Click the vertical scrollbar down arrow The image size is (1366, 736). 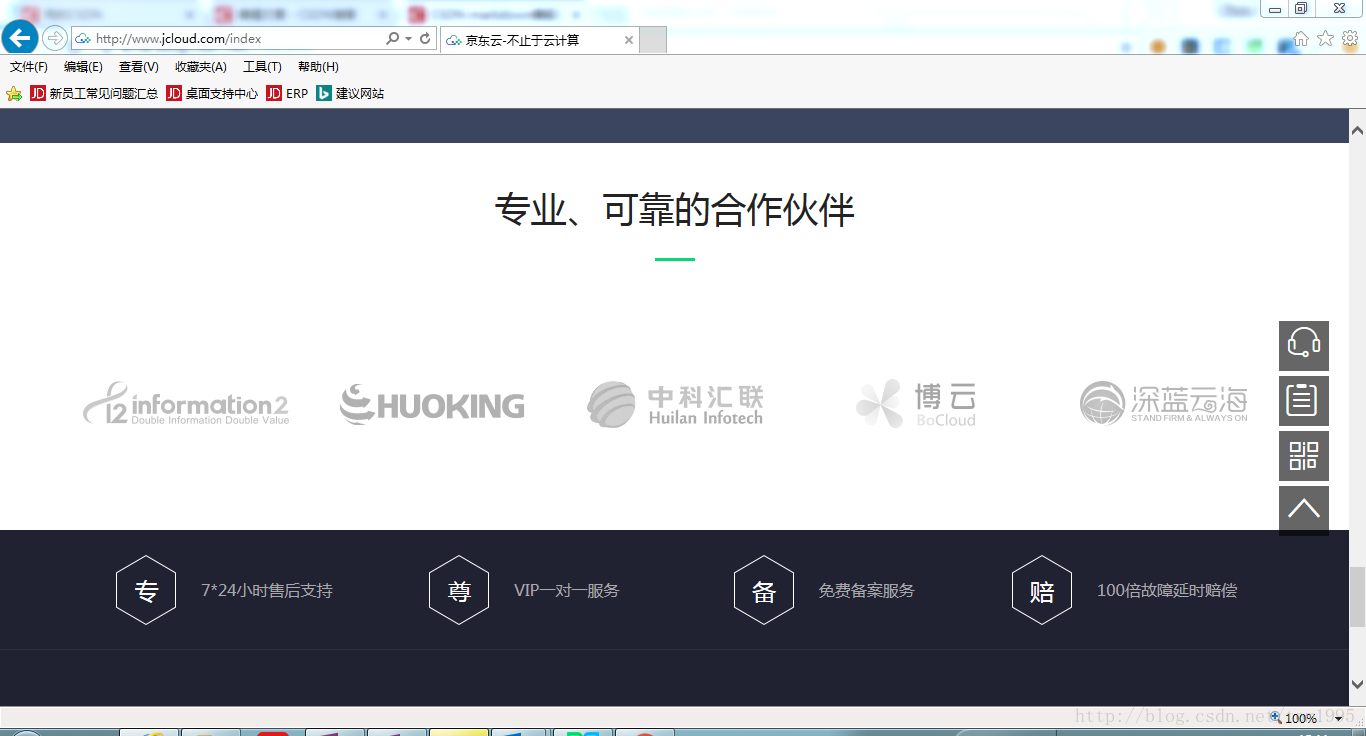(1357, 684)
